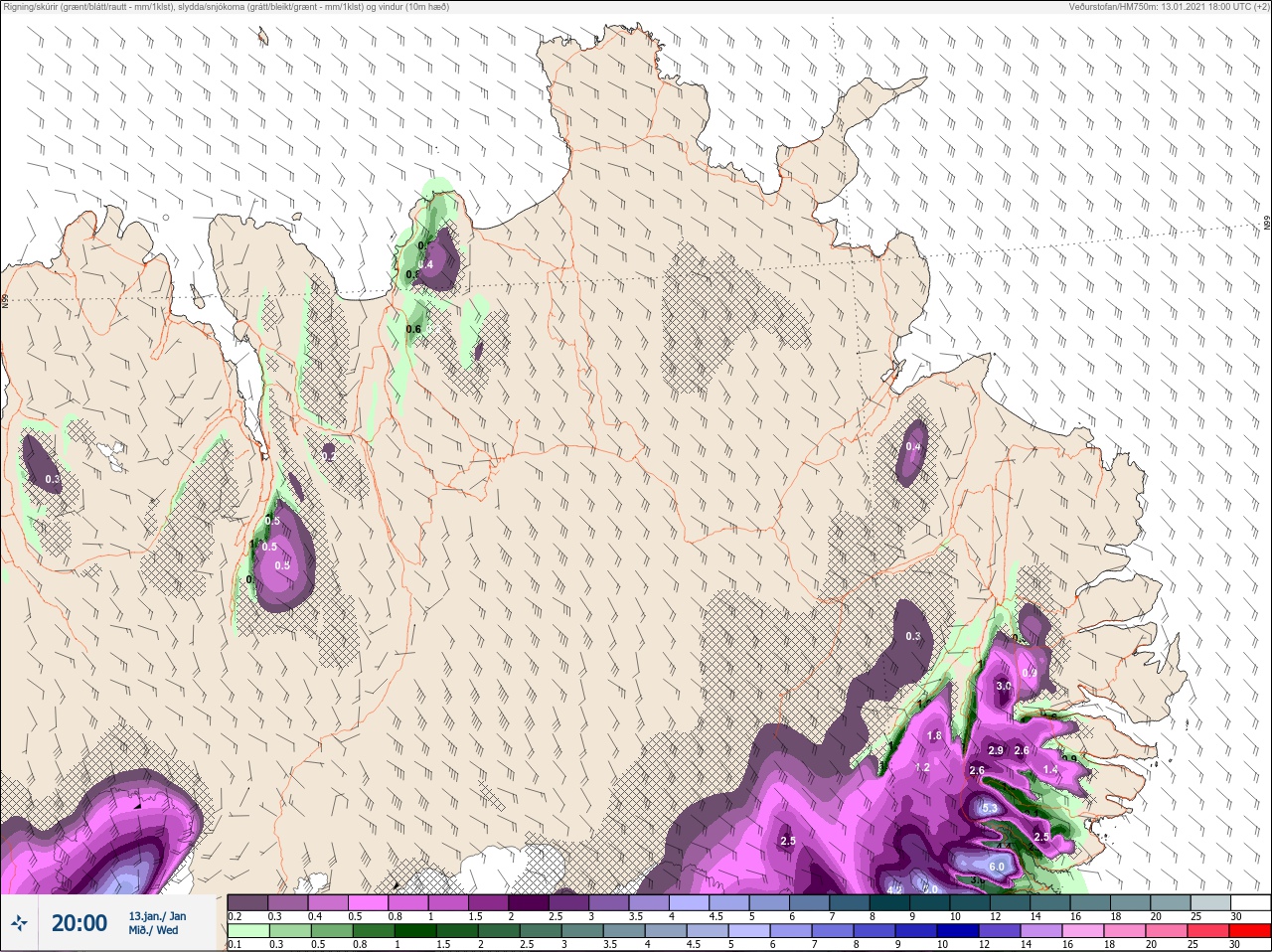Click the 0.6 rain value on the map
Viewport: 1272px width, 952px height.
pyautogui.click(x=413, y=329)
